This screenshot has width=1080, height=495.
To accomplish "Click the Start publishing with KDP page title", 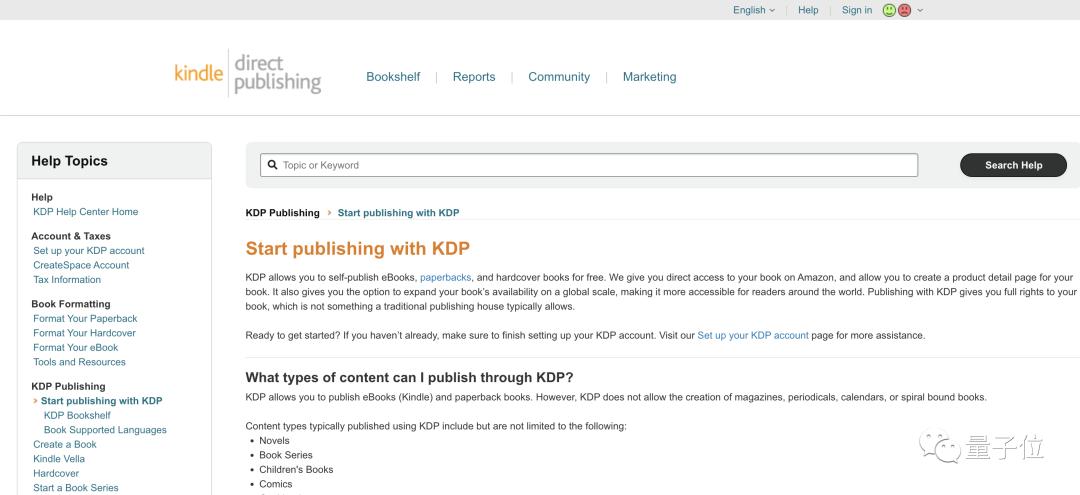I will (x=357, y=249).
